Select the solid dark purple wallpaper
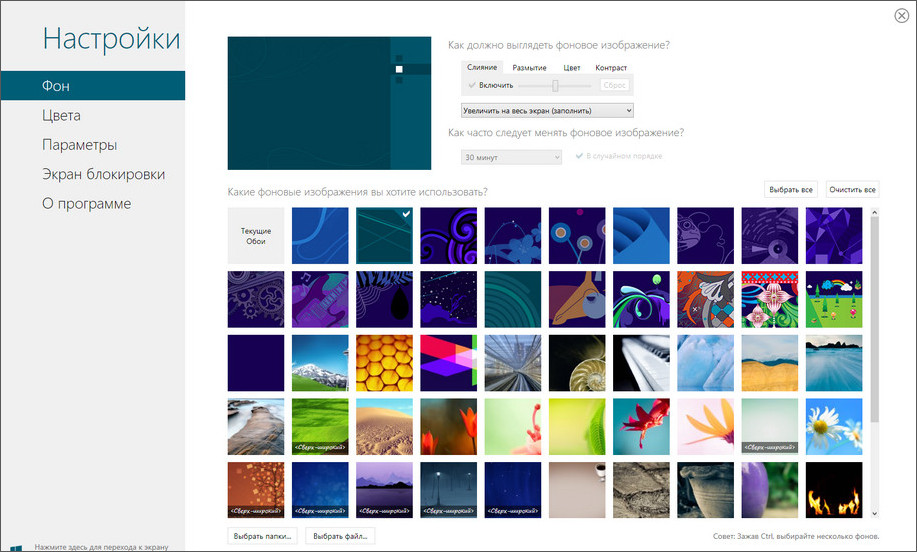The image size is (917, 552). coord(256,363)
